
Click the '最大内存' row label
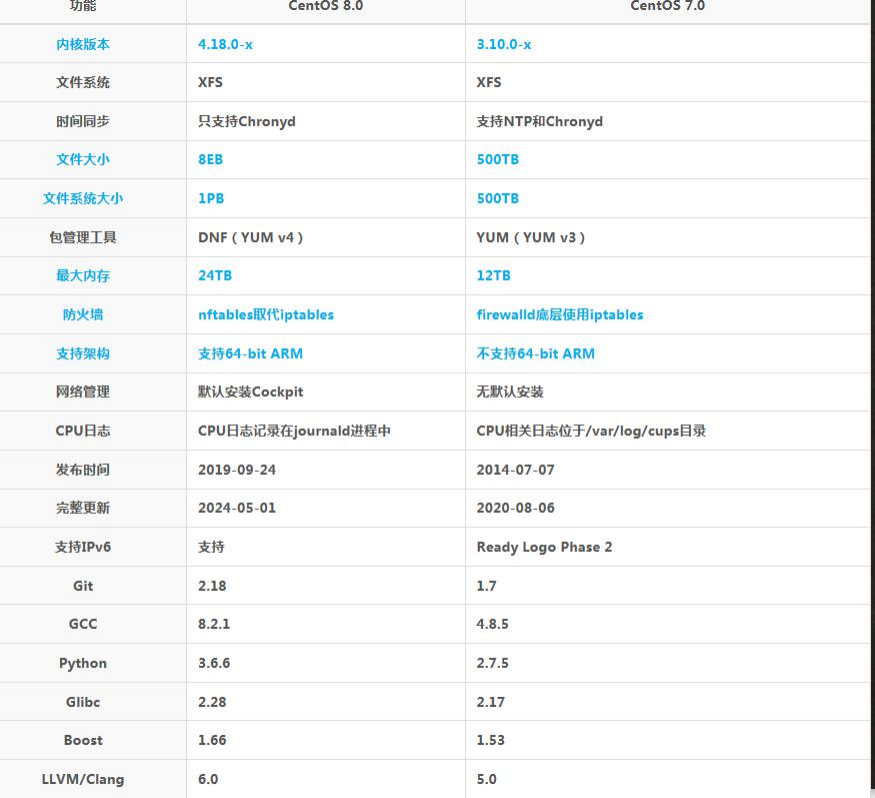83,275
